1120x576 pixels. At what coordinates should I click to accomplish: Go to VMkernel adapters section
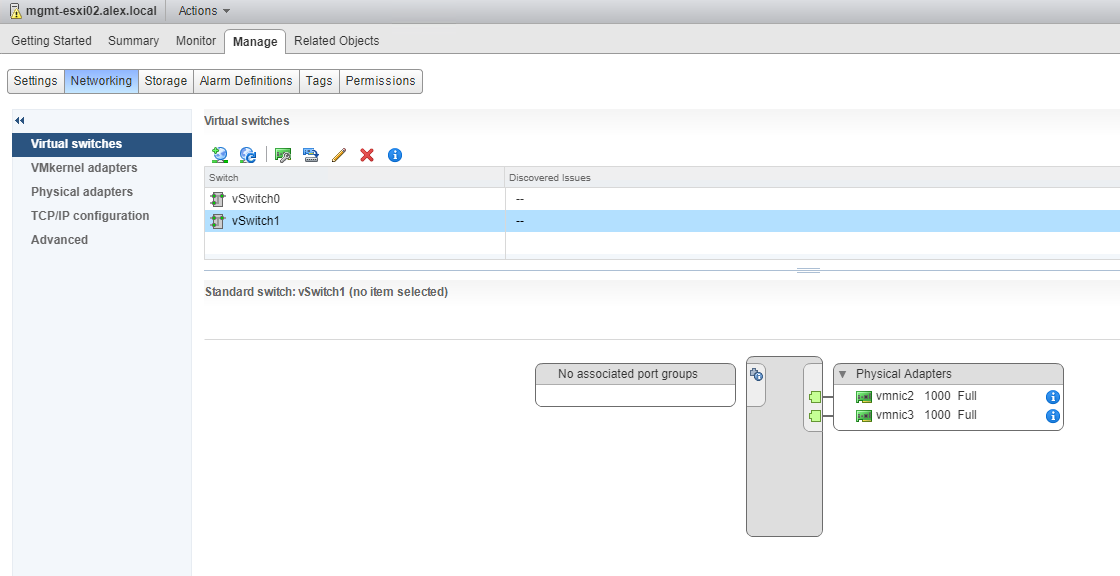pos(84,168)
